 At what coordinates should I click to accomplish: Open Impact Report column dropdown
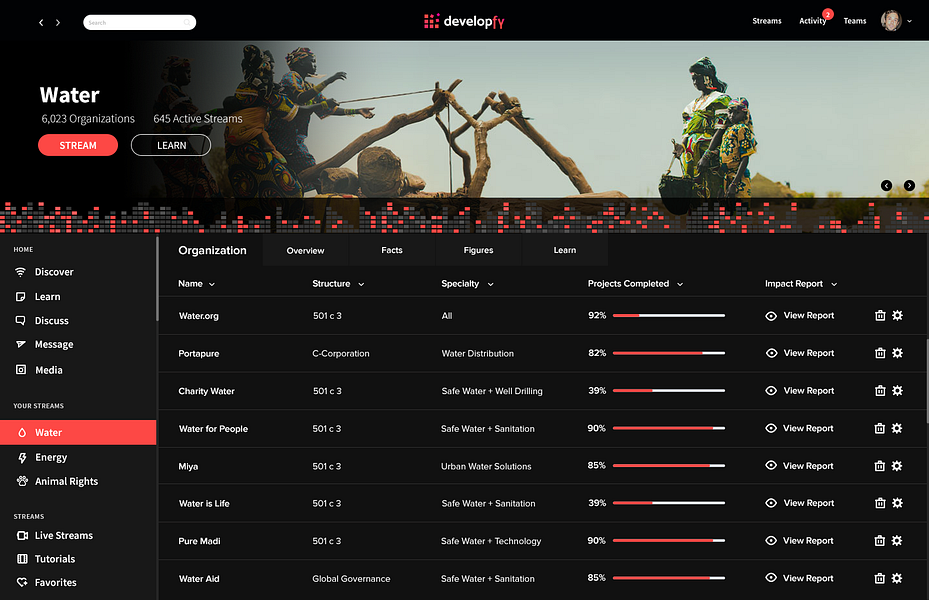pyautogui.click(x=834, y=284)
